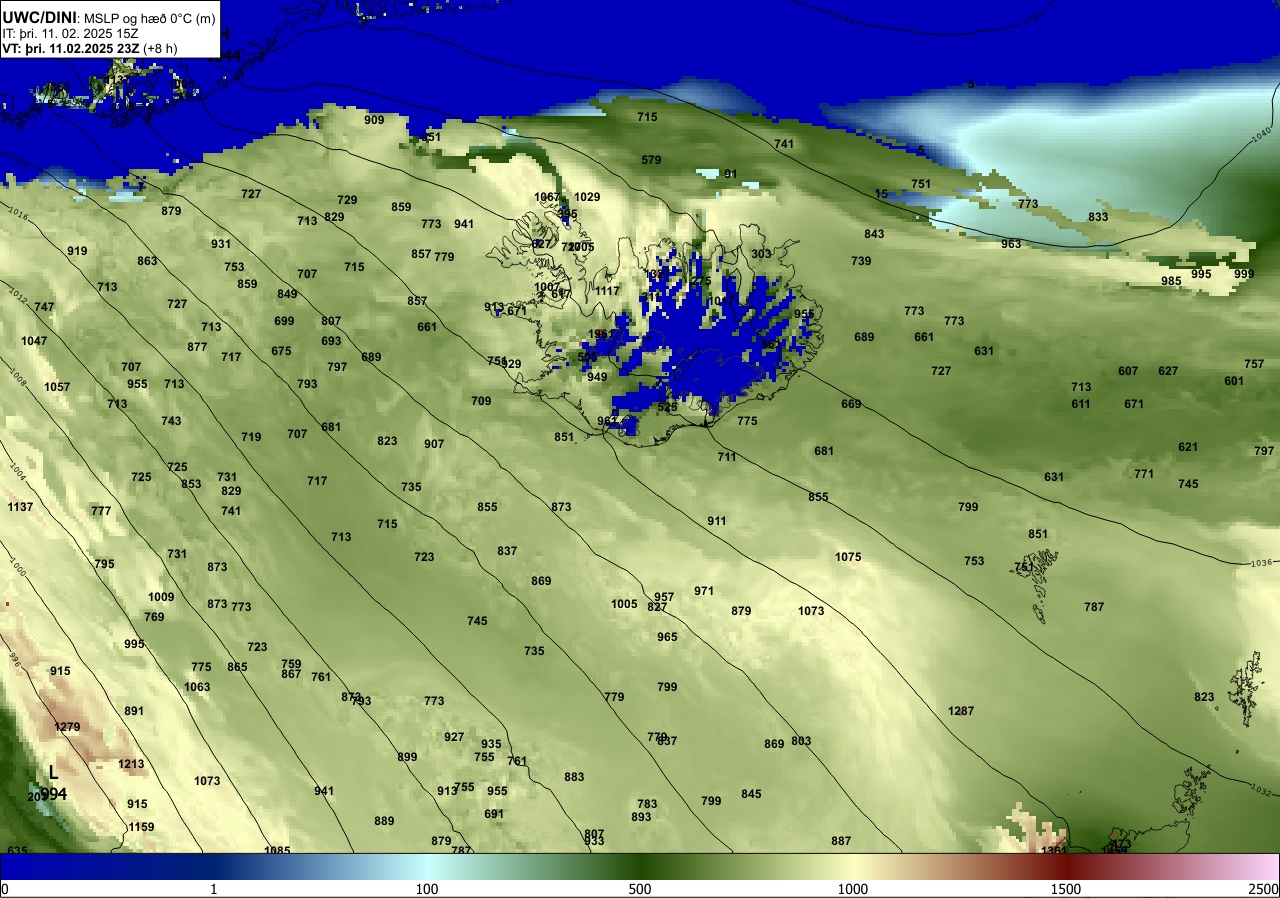This screenshot has height=898, width=1280.
Task: Click the map value 1009
Action: [x=161, y=597]
